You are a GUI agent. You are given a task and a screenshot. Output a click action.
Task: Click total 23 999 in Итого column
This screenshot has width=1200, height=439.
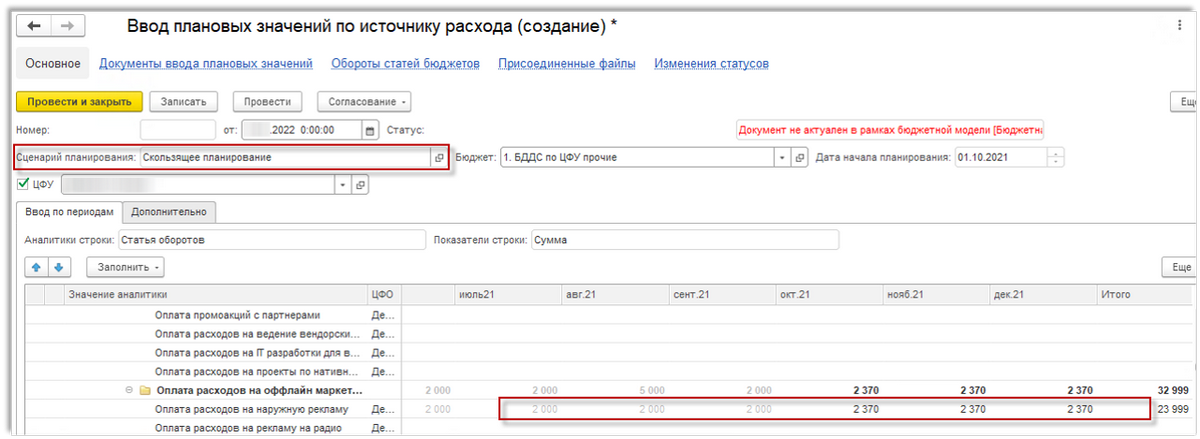[x=1172, y=409]
